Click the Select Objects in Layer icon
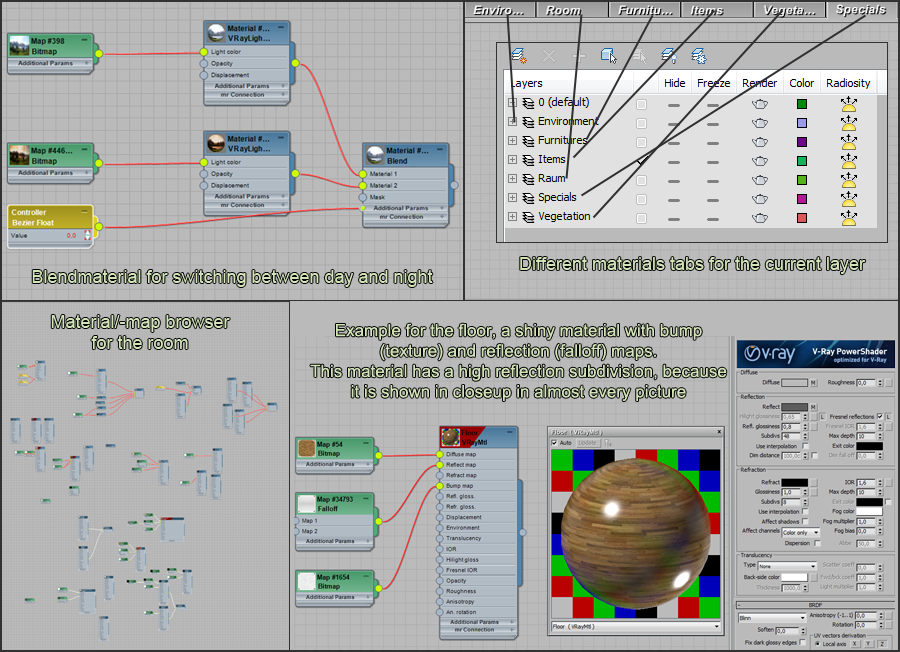 point(608,56)
